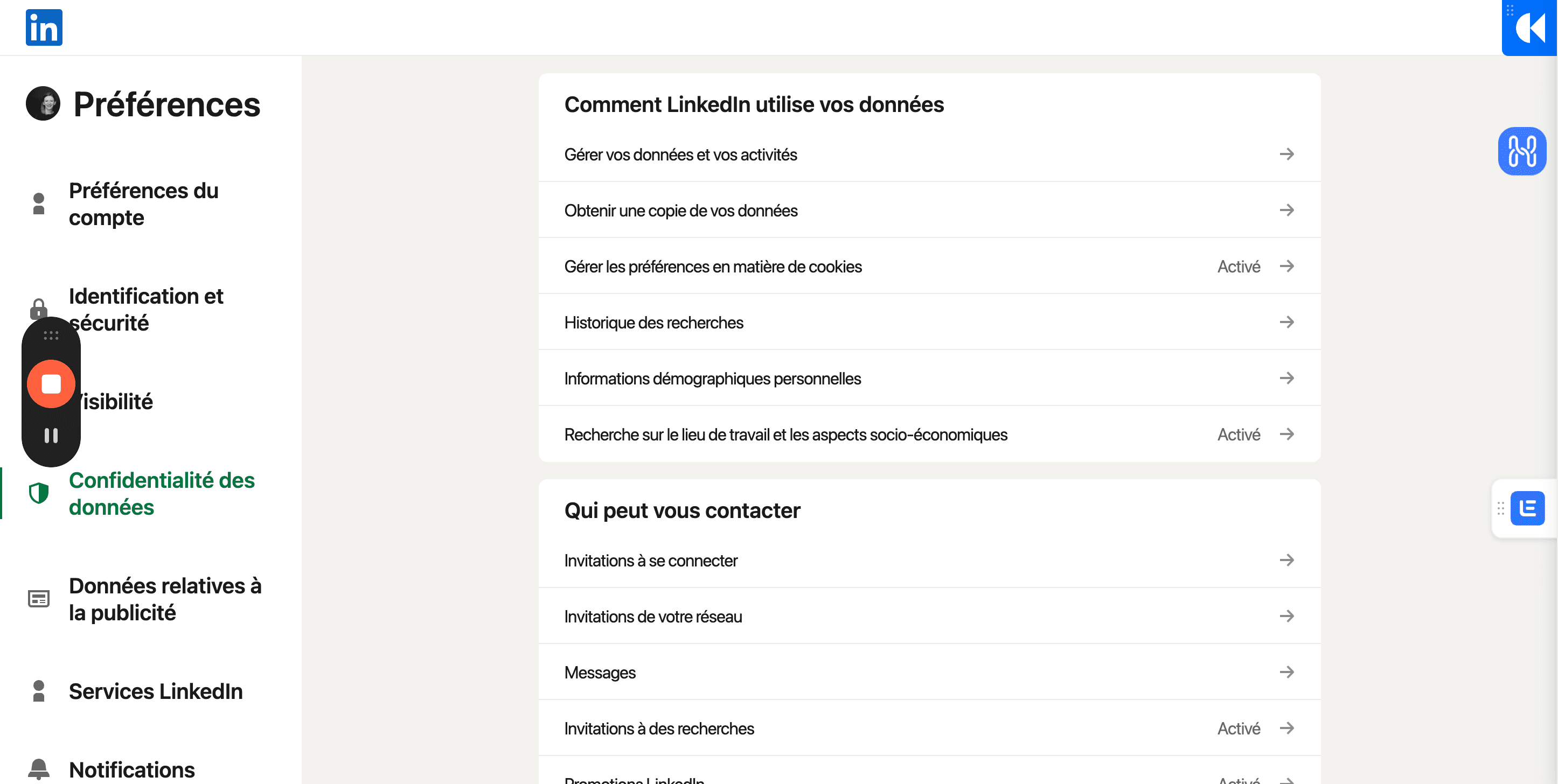Open Informations démographiques personnelles
Image resolution: width=1558 pixels, height=784 pixels.
929,378
